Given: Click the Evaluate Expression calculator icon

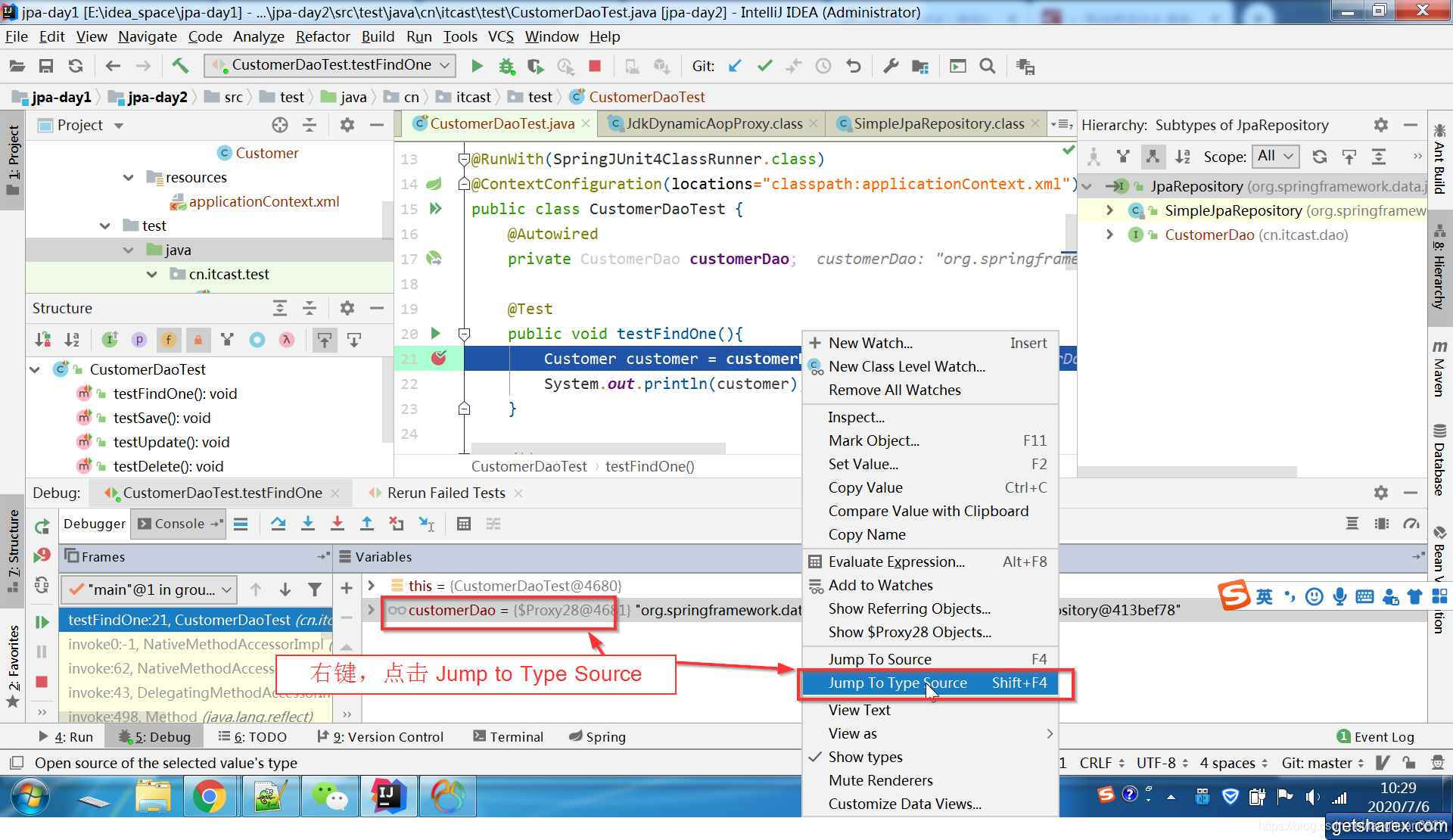Looking at the screenshot, I should coord(464,524).
